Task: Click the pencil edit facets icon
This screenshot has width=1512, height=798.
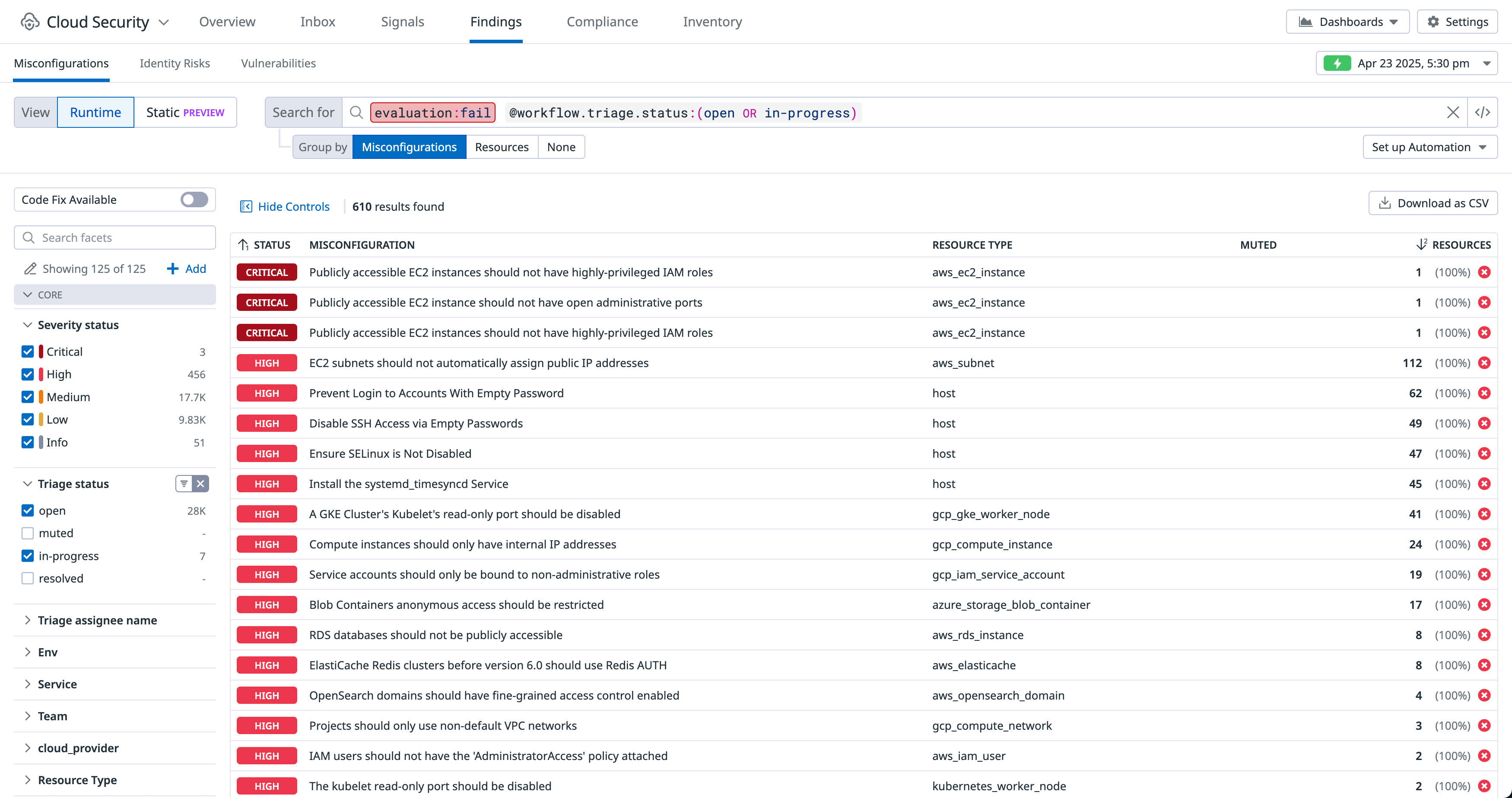Action: click(29, 269)
